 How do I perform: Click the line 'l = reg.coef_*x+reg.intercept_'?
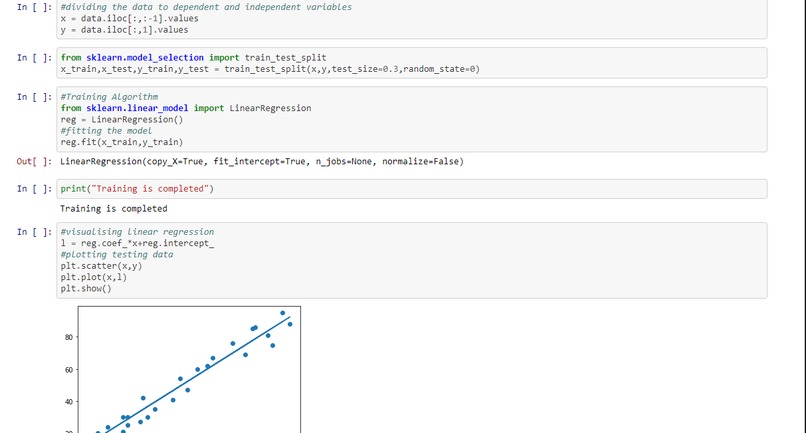(x=137, y=243)
